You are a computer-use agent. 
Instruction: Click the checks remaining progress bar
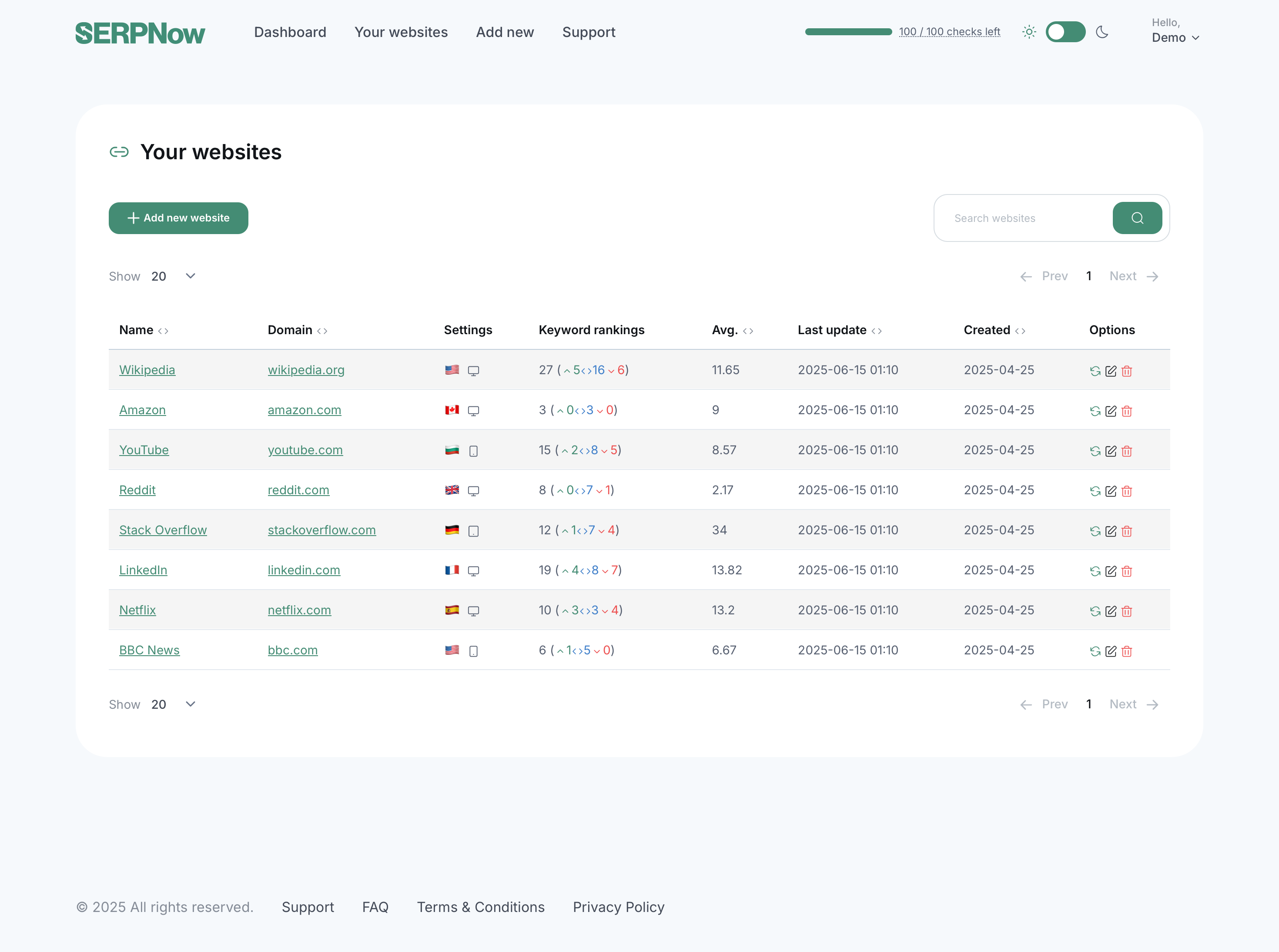pyautogui.click(x=848, y=32)
